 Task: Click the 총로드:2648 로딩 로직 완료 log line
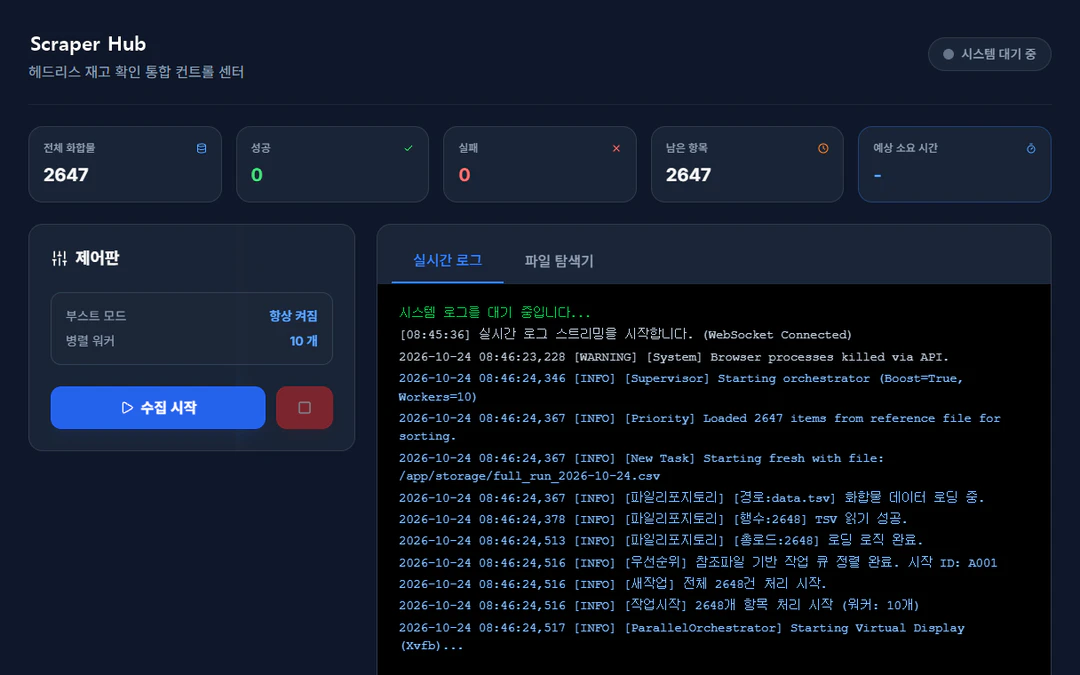(x=661, y=540)
